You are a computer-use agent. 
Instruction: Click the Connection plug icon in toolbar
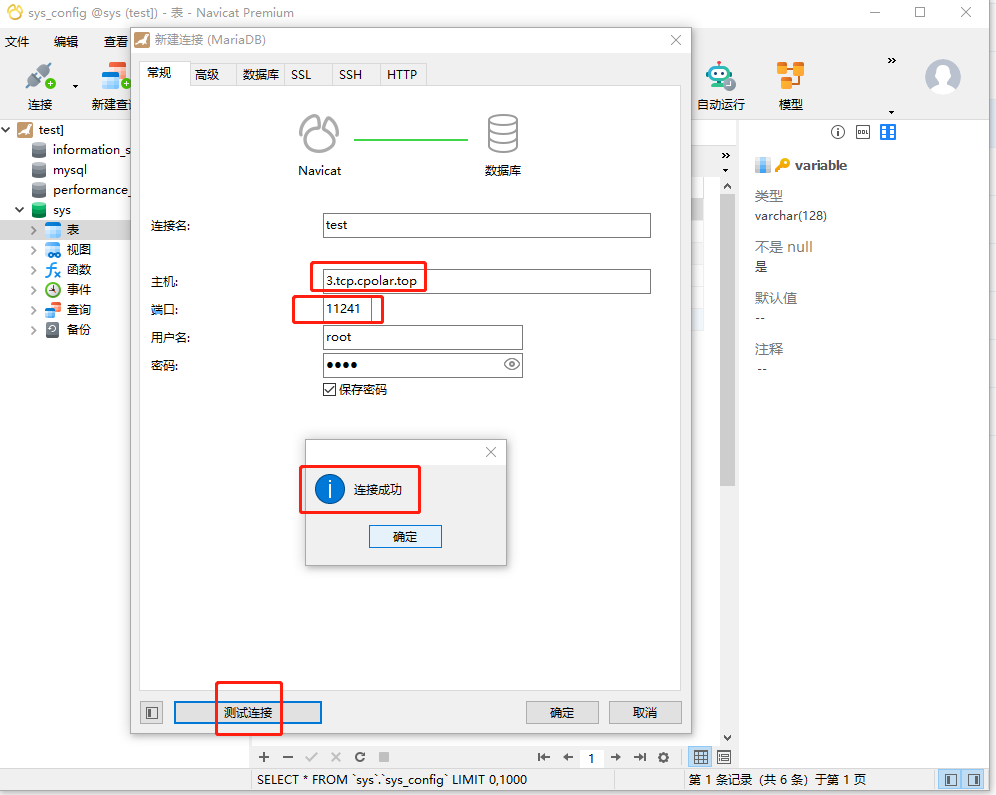(39, 77)
